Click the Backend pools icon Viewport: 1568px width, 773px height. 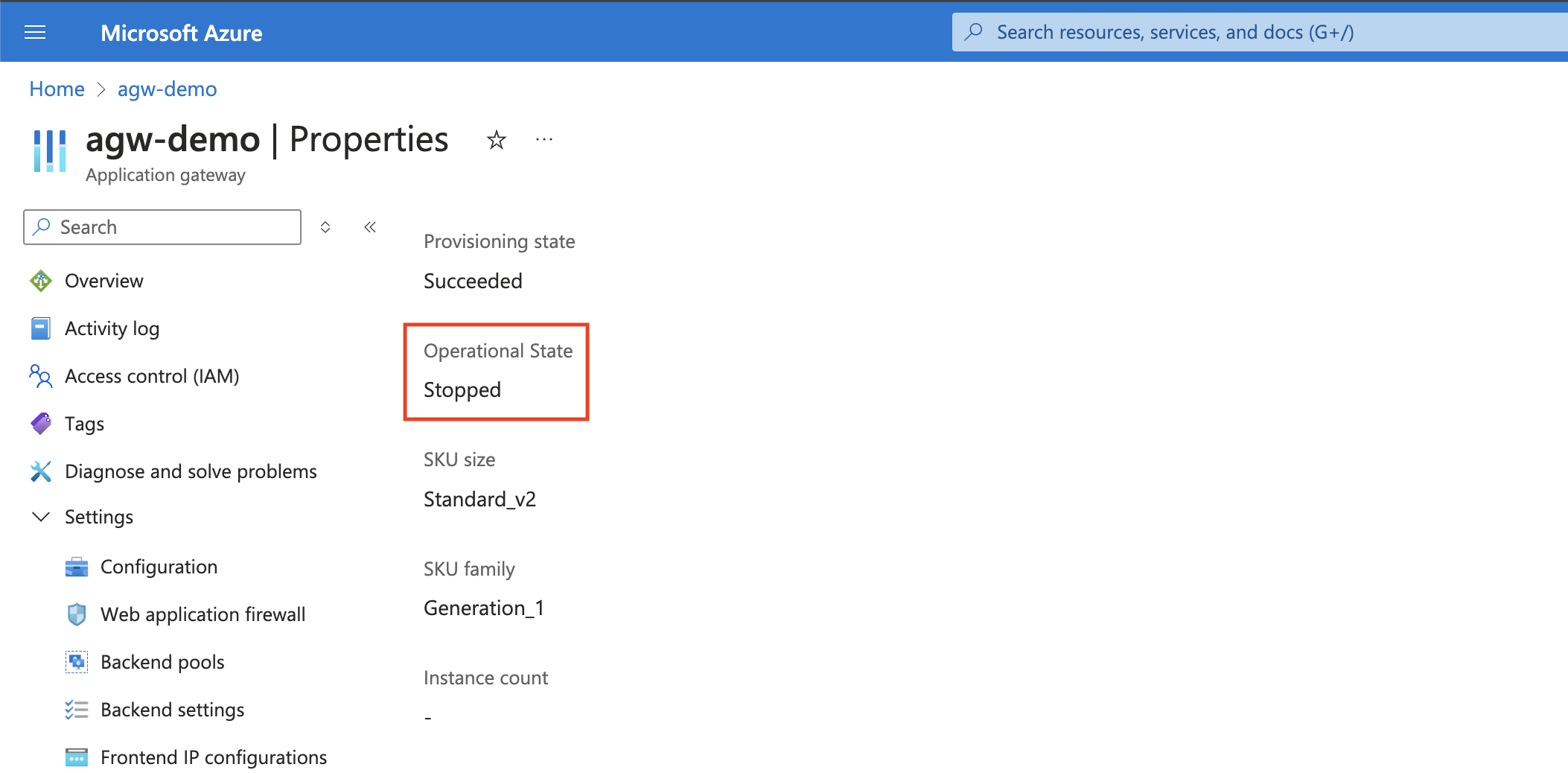click(77, 662)
